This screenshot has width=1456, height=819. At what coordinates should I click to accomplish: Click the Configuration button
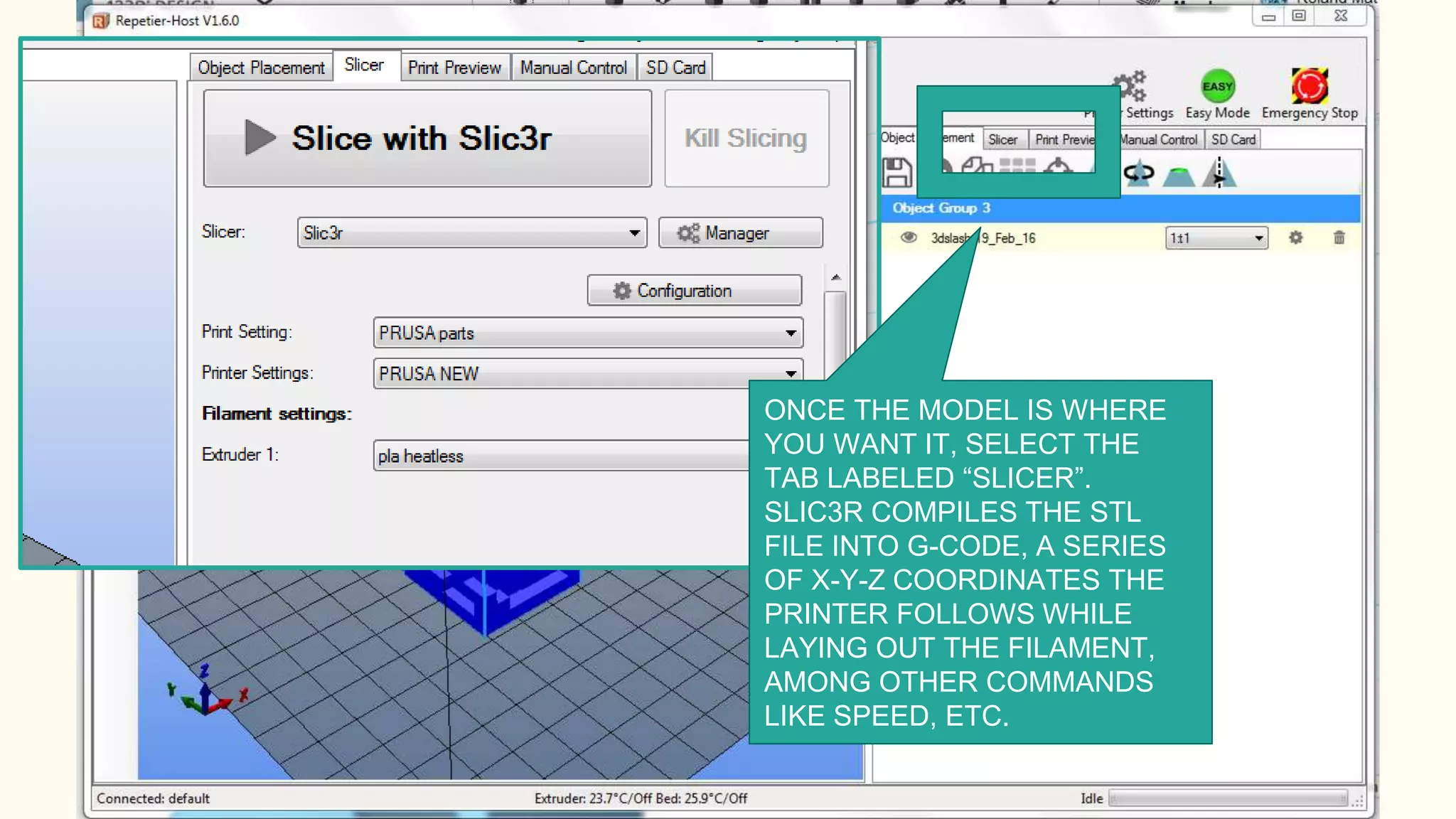(695, 290)
